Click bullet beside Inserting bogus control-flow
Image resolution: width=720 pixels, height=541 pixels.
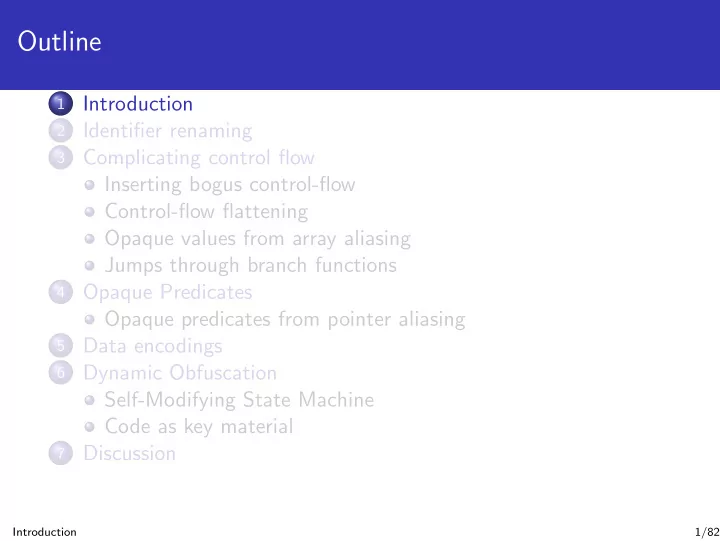pyautogui.click(x=90, y=185)
